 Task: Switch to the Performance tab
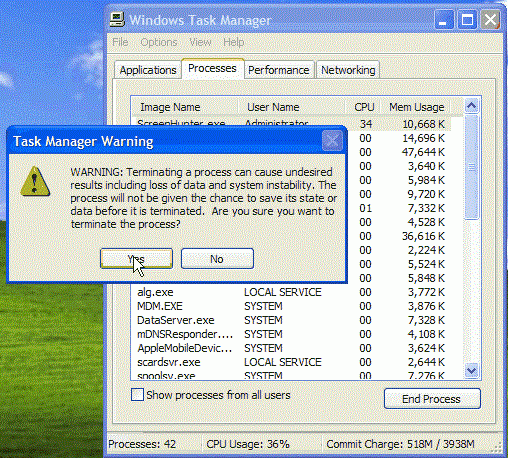(x=279, y=70)
